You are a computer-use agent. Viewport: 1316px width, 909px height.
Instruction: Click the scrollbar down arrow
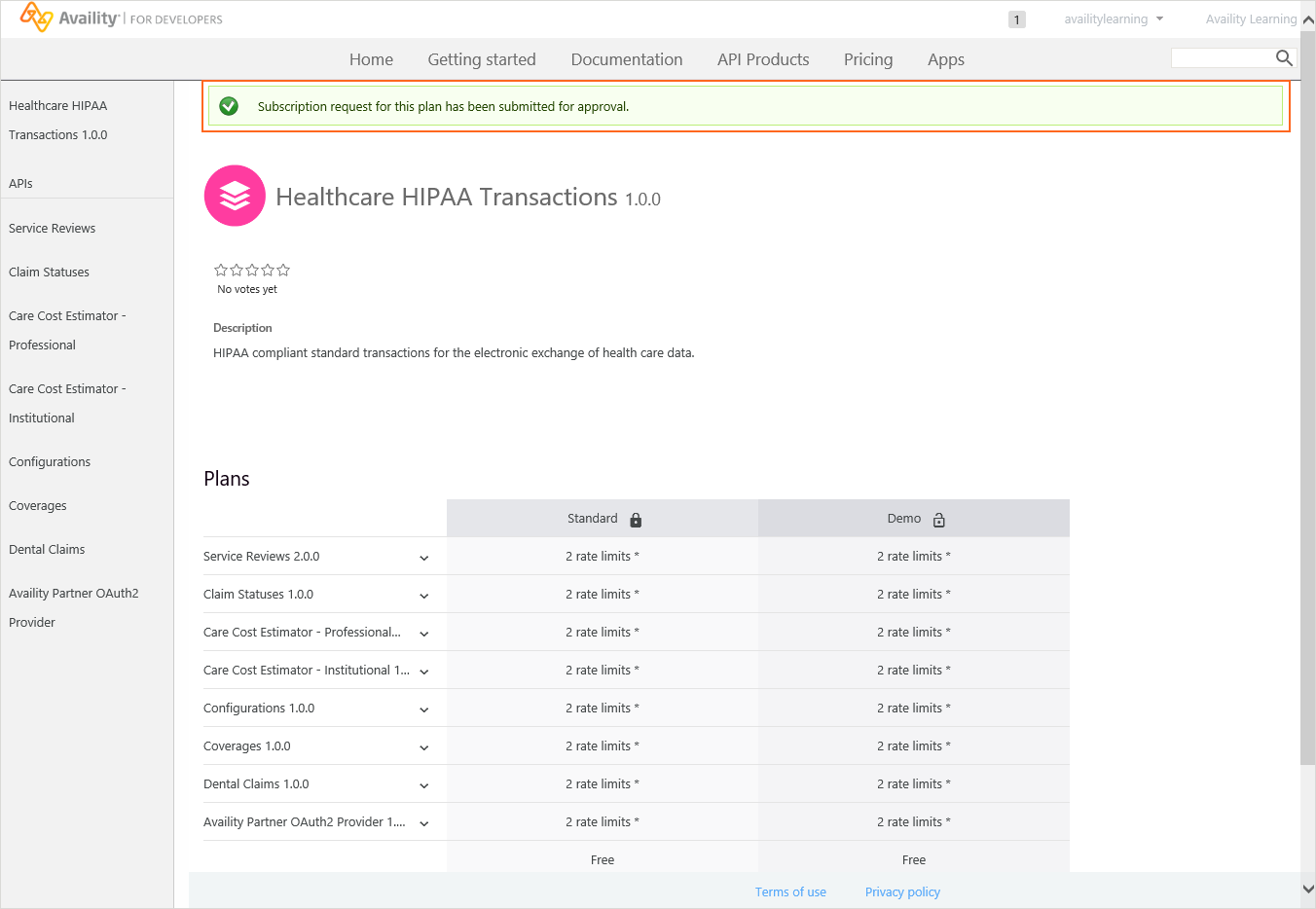click(x=1308, y=889)
